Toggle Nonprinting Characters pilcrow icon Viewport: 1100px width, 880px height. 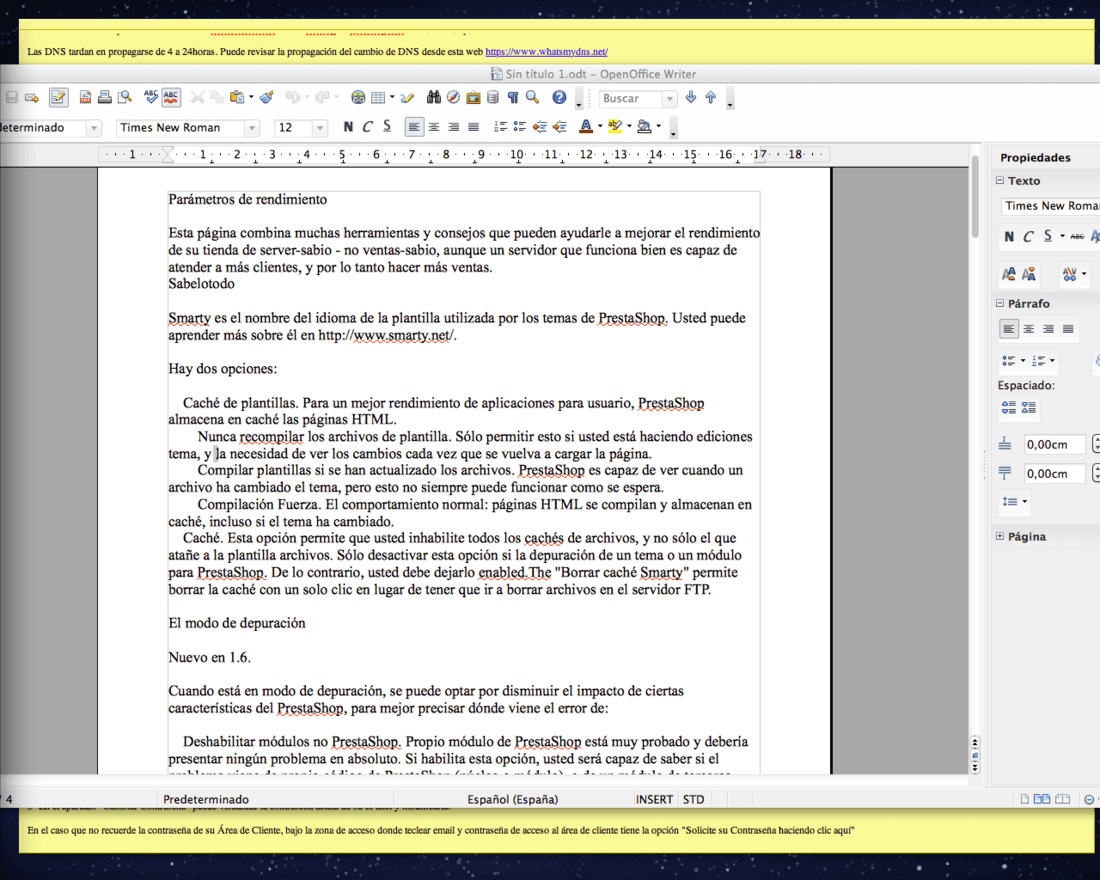[513, 98]
